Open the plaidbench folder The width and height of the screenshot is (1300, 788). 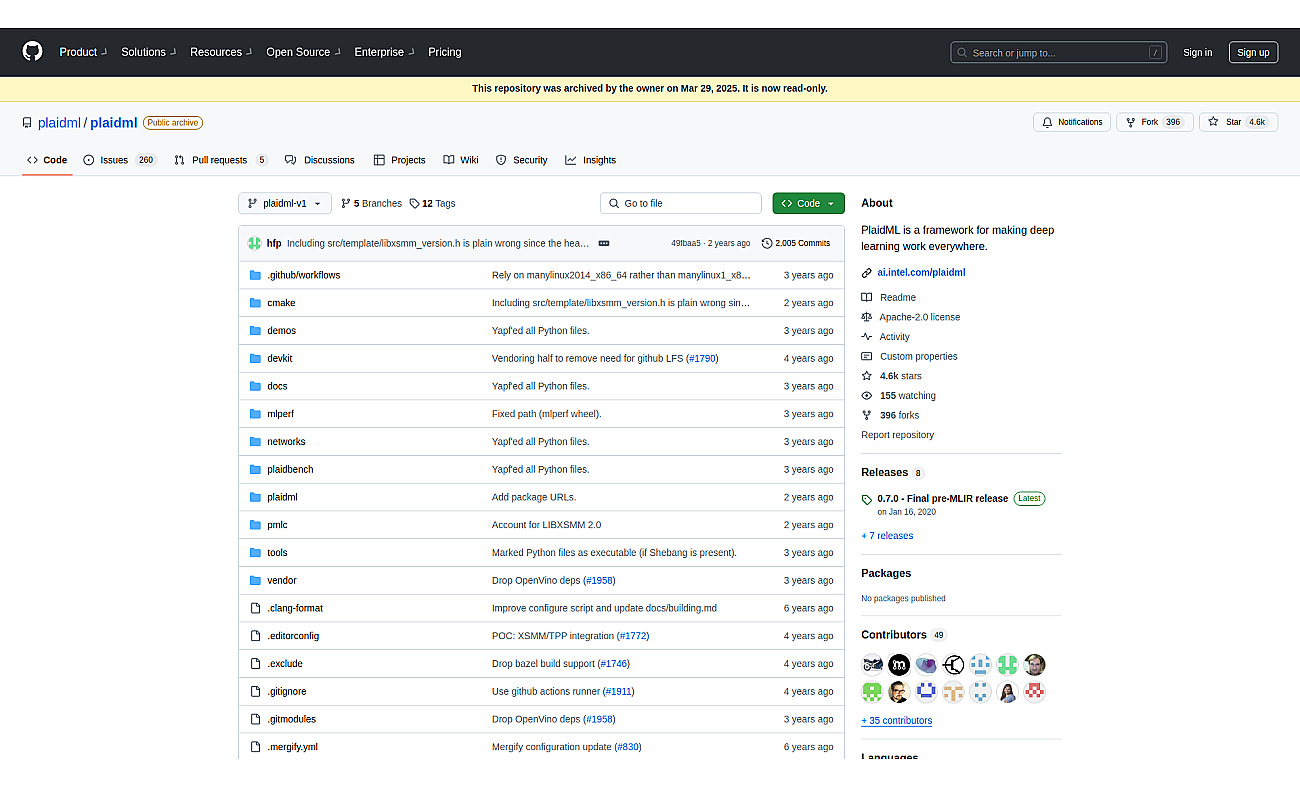pyautogui.click(x=290, y=469)
